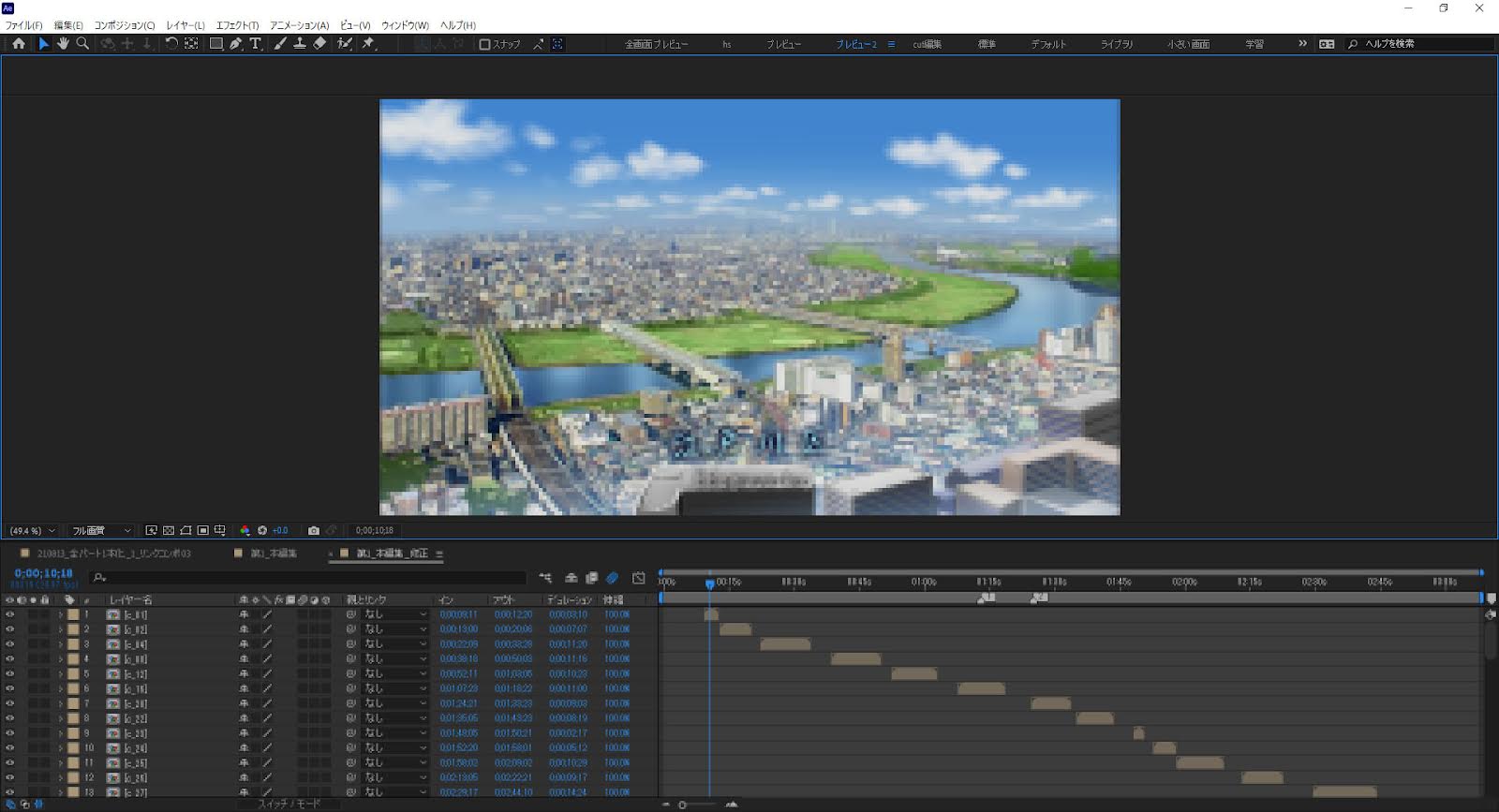Click the current time indicator playhead

click(x=710, y=583)
